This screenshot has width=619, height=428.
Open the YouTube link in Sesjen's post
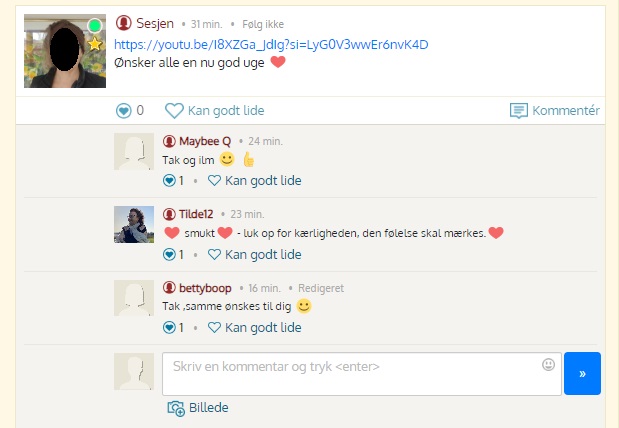(271, 45)
